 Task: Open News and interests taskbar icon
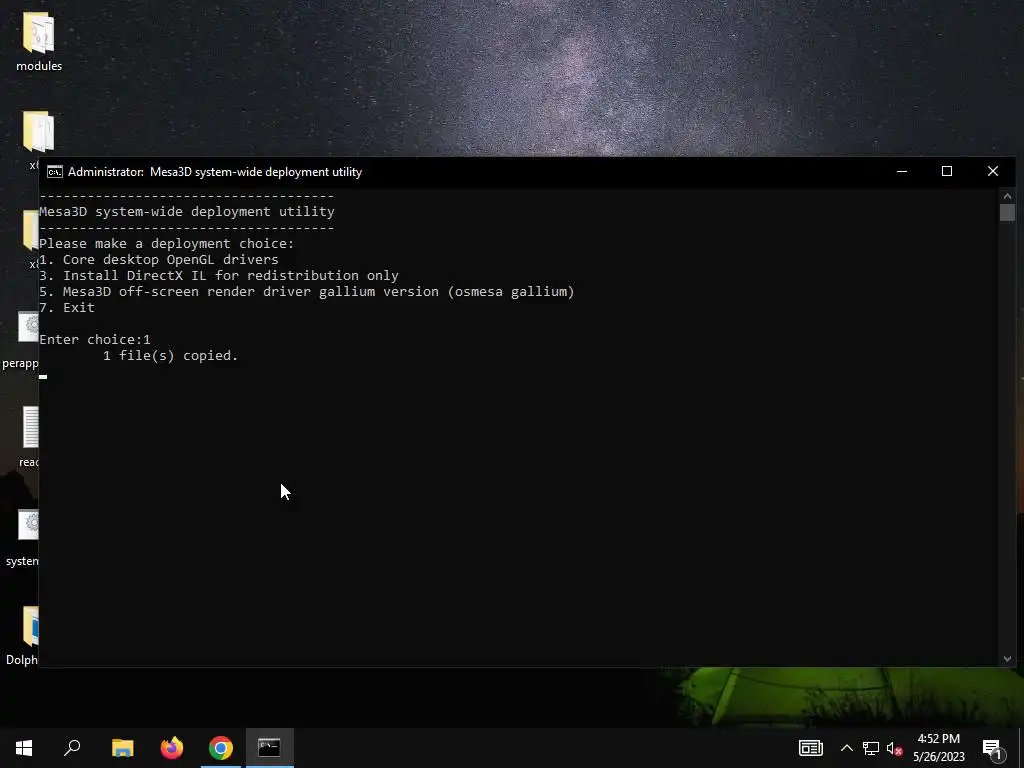coord(810,748)
